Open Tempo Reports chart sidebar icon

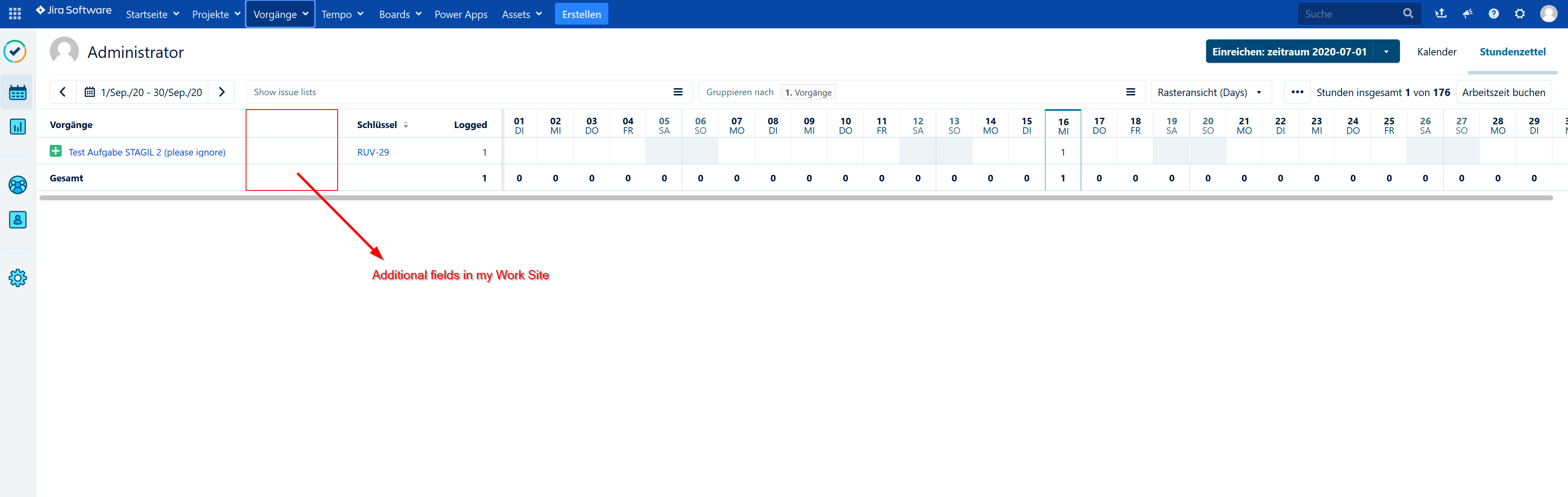(x=18, y=126)
